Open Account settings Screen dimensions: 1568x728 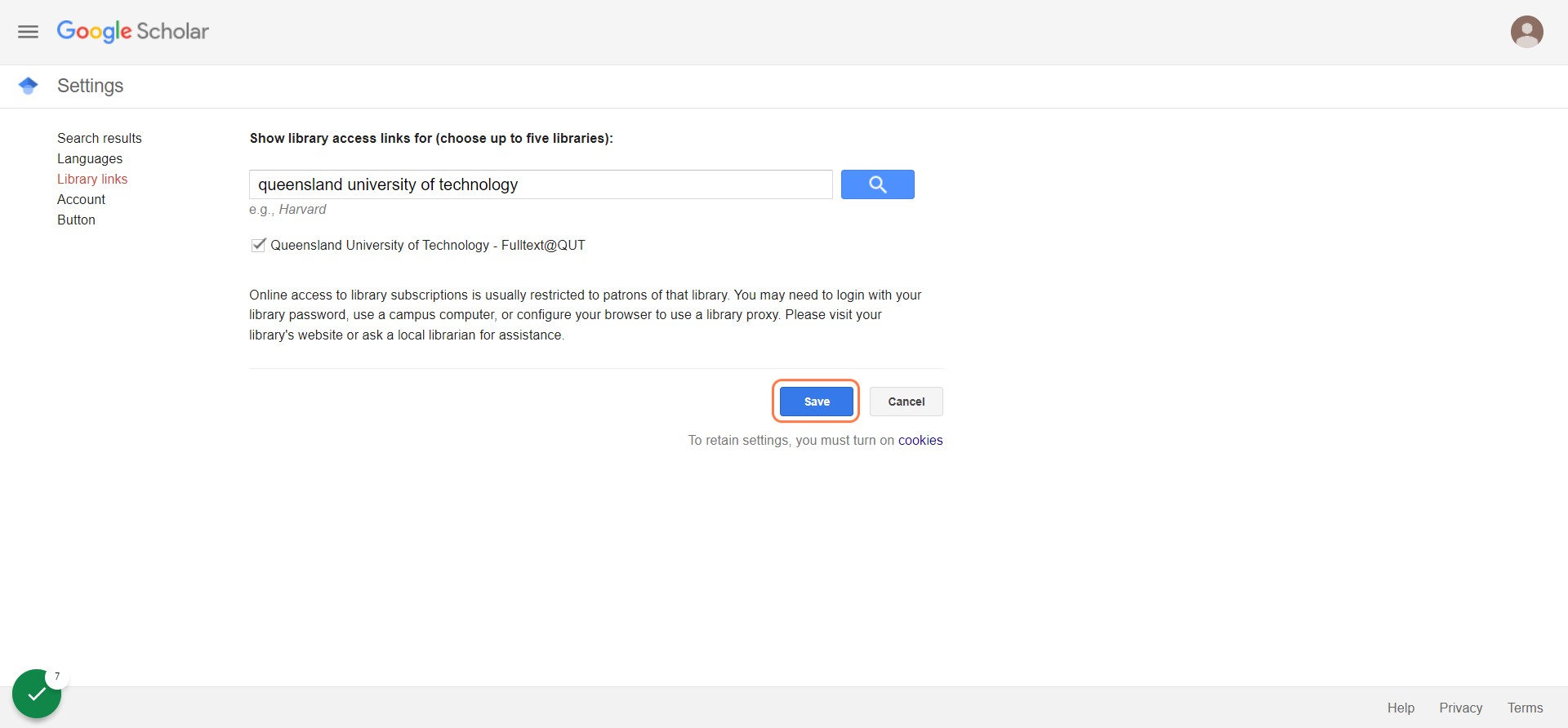(x=81, y=199)
